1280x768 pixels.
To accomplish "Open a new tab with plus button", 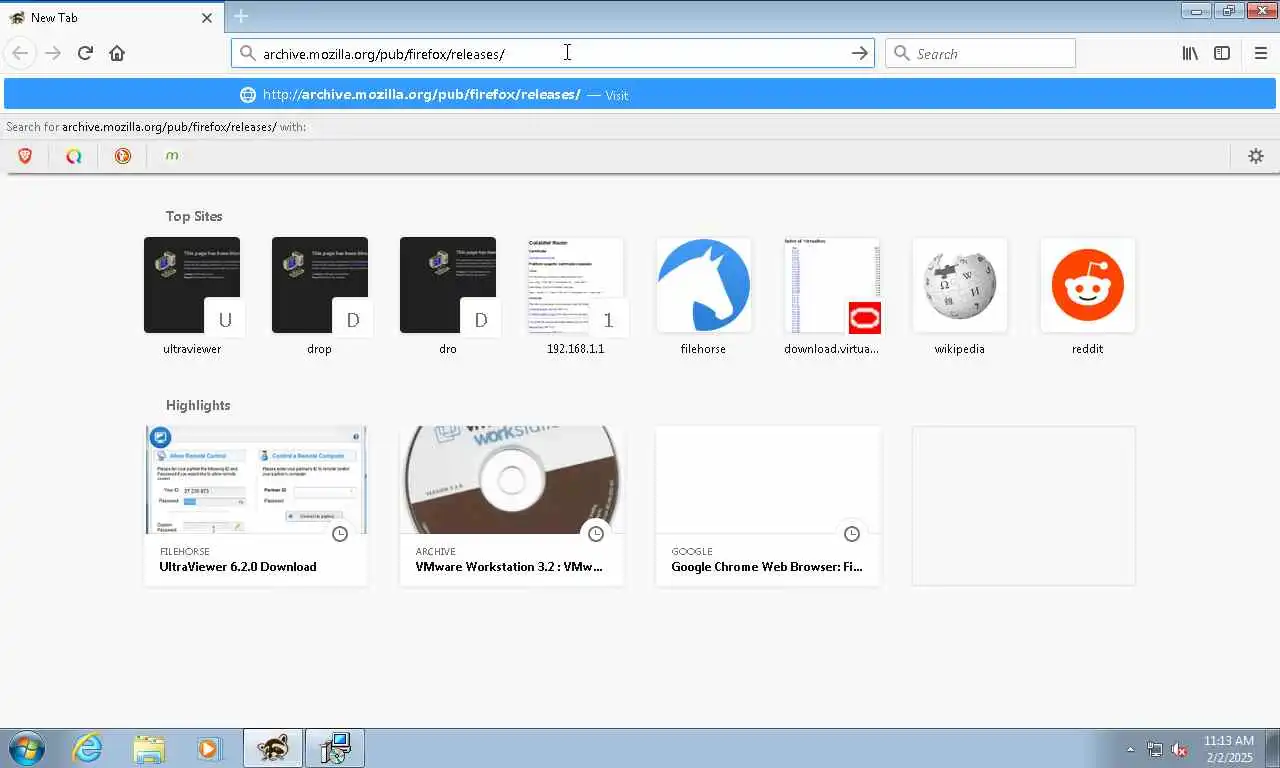I will coord(241,16).
